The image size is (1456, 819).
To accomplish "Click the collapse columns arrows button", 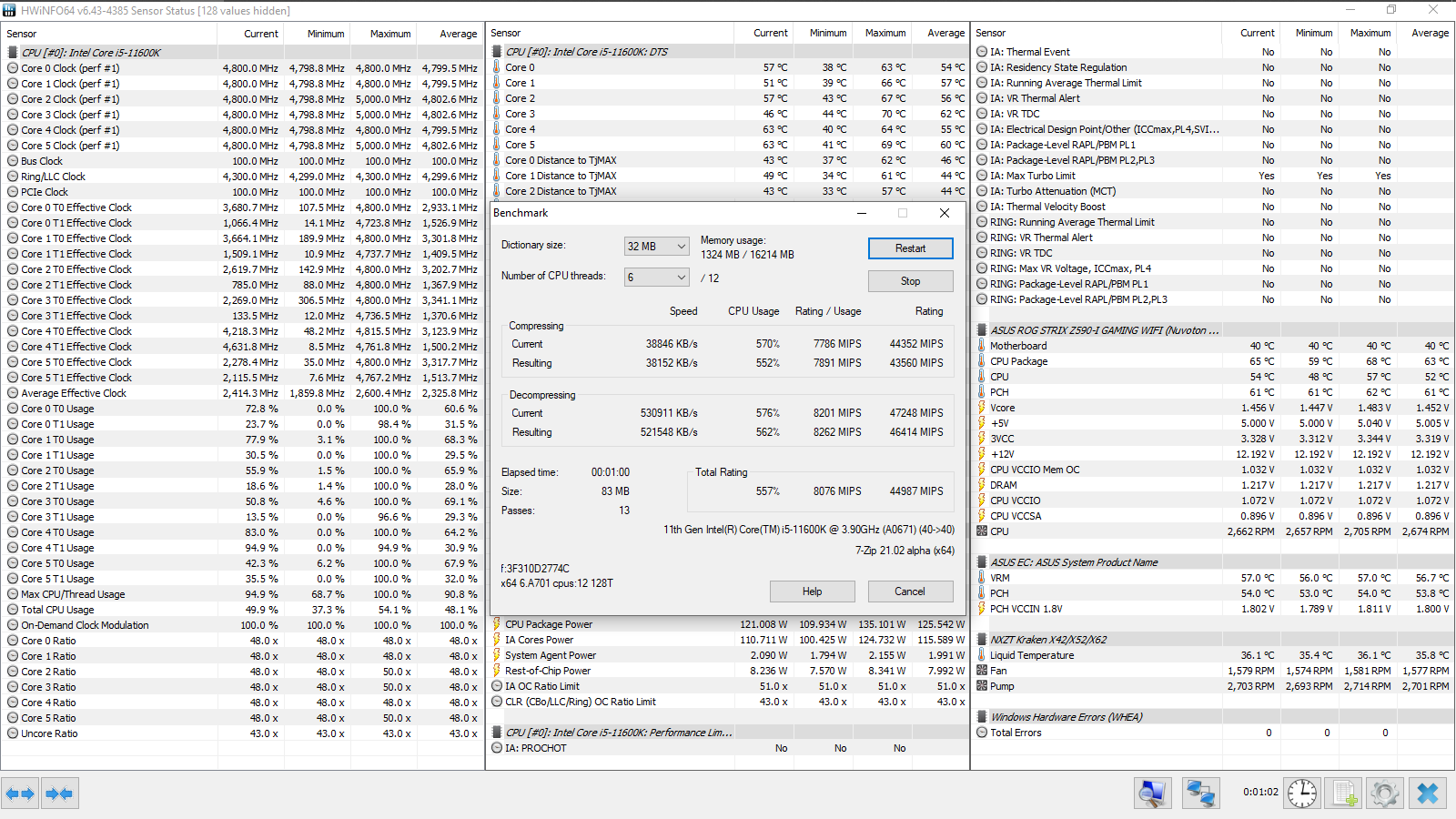I will [x=59, y=794].
